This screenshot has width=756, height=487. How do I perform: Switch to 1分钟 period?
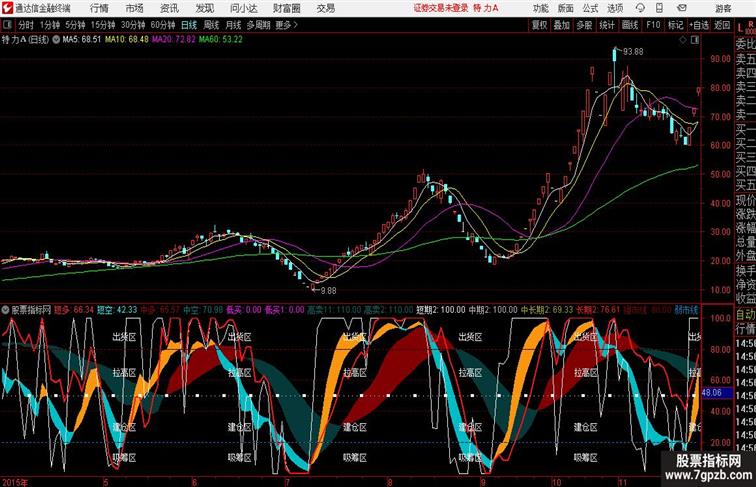pyautogui.click(x=50, y=25)
